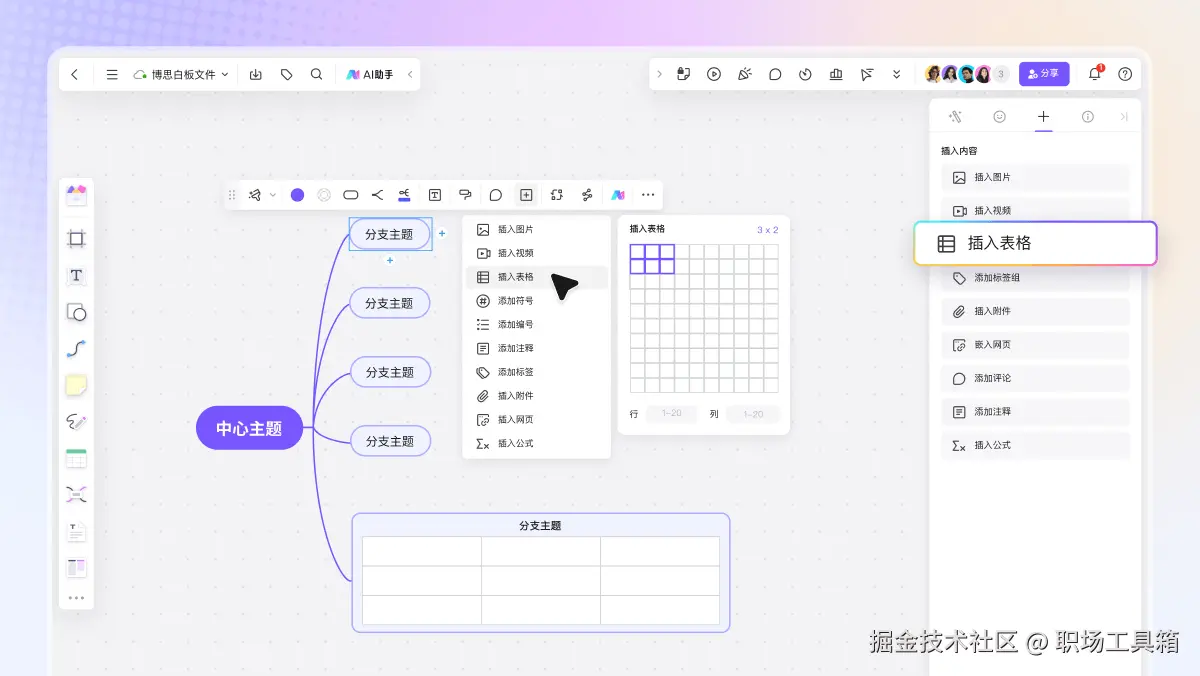Select the connector line tool on the toolbar
Image resolution: width=1200 pixels, height=676 pixels.
coord(378,194)
